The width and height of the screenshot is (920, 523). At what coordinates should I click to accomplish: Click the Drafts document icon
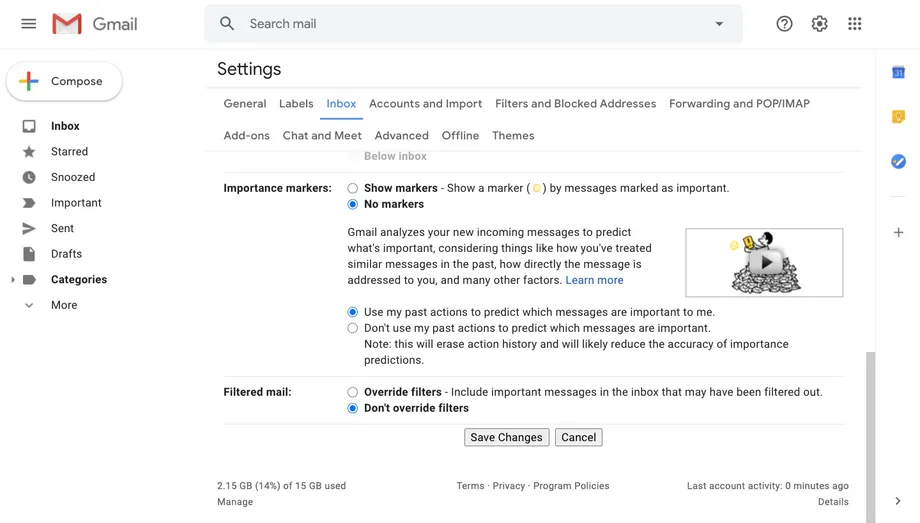(x=29, y=254)
